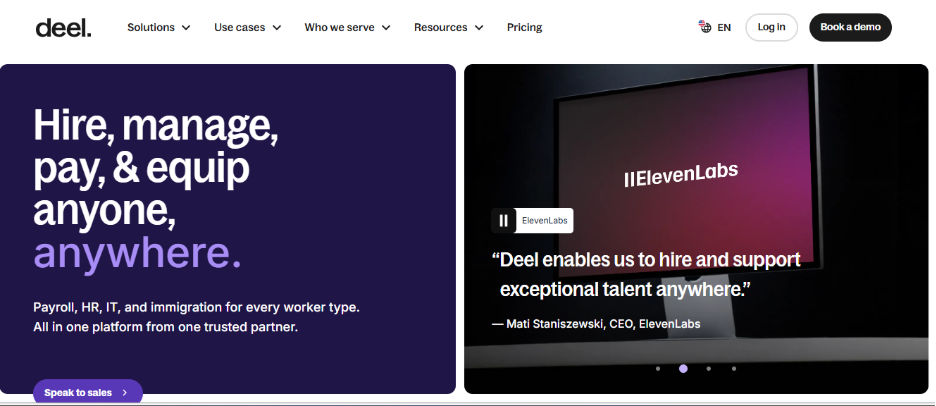Click the globe language icon
Screen dimensions: 936x406
pyautogui.click(x=705, y=27)
